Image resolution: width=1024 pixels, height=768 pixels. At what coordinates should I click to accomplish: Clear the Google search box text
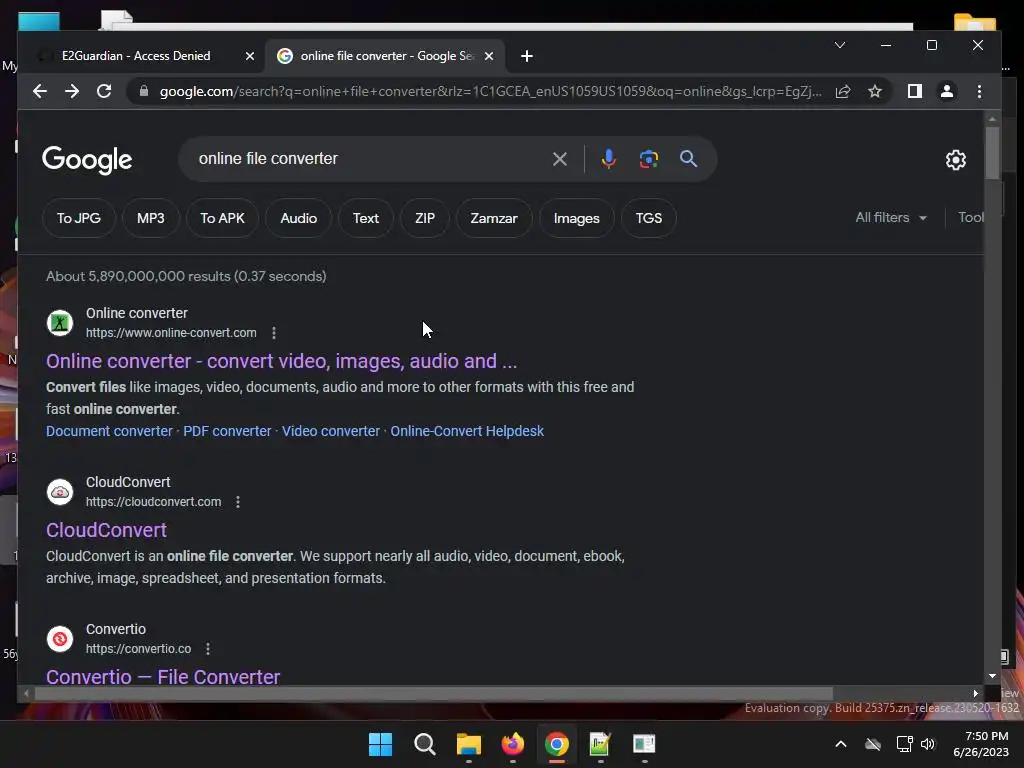tap(560, 159)
